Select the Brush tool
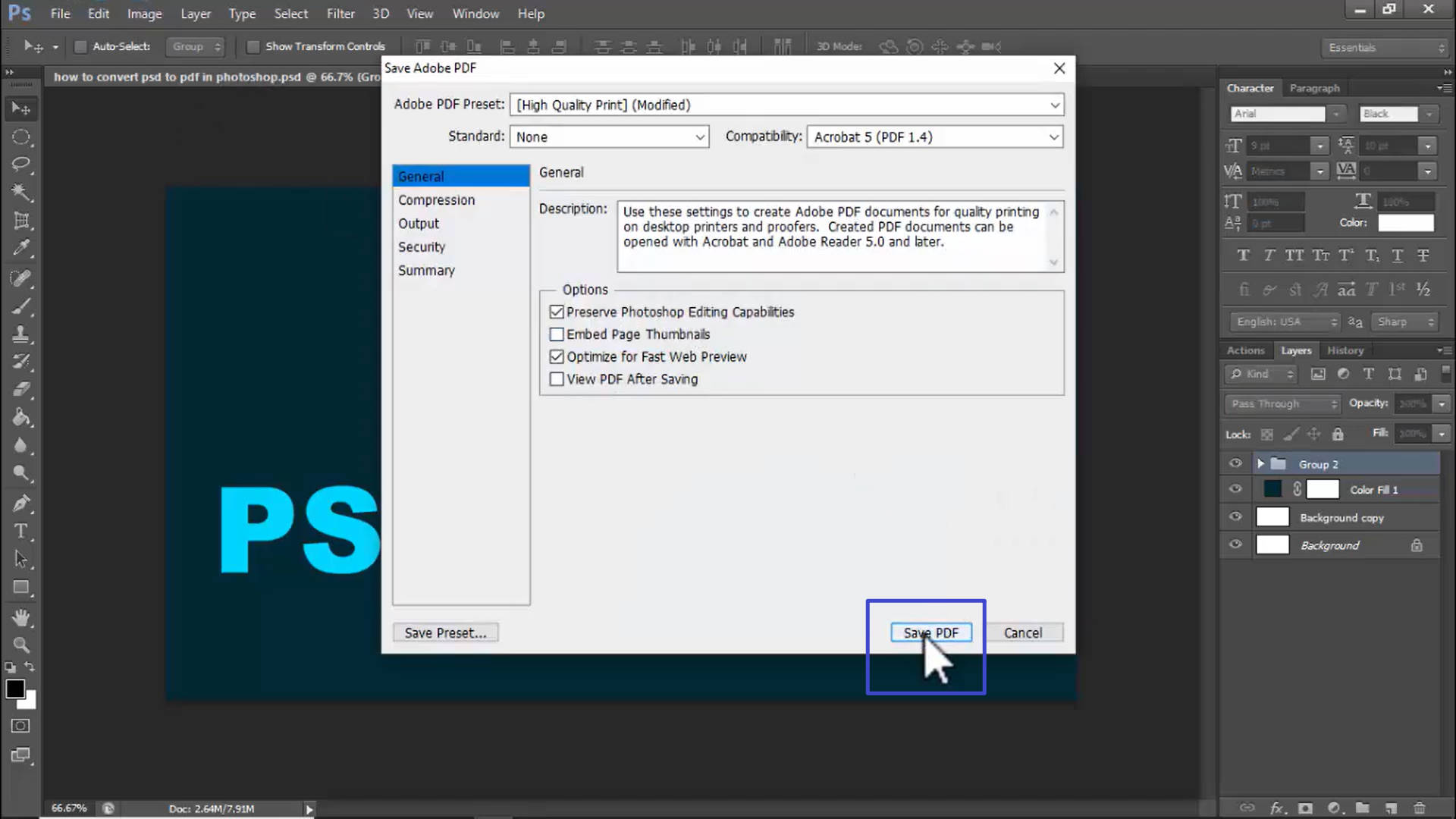1456x819 pixels. pyautogui.click(x=21, y=306)
